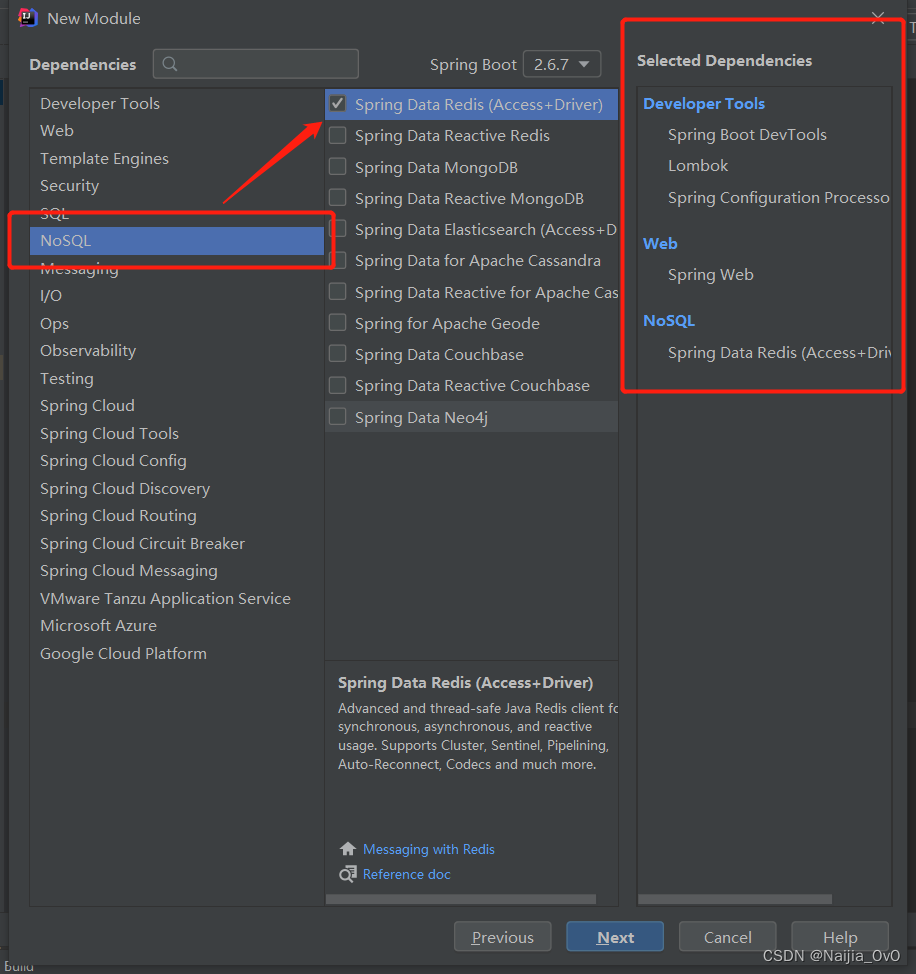
Task: Open the Messaging with Redis guide link
Action: (429, 849)
